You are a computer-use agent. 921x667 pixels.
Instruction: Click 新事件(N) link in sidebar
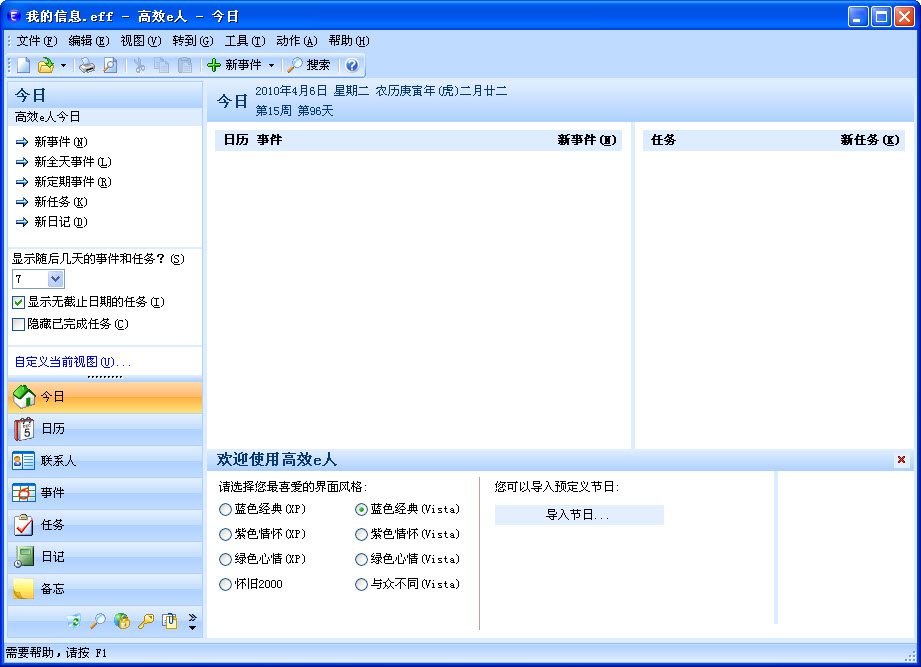coord(60,142)
